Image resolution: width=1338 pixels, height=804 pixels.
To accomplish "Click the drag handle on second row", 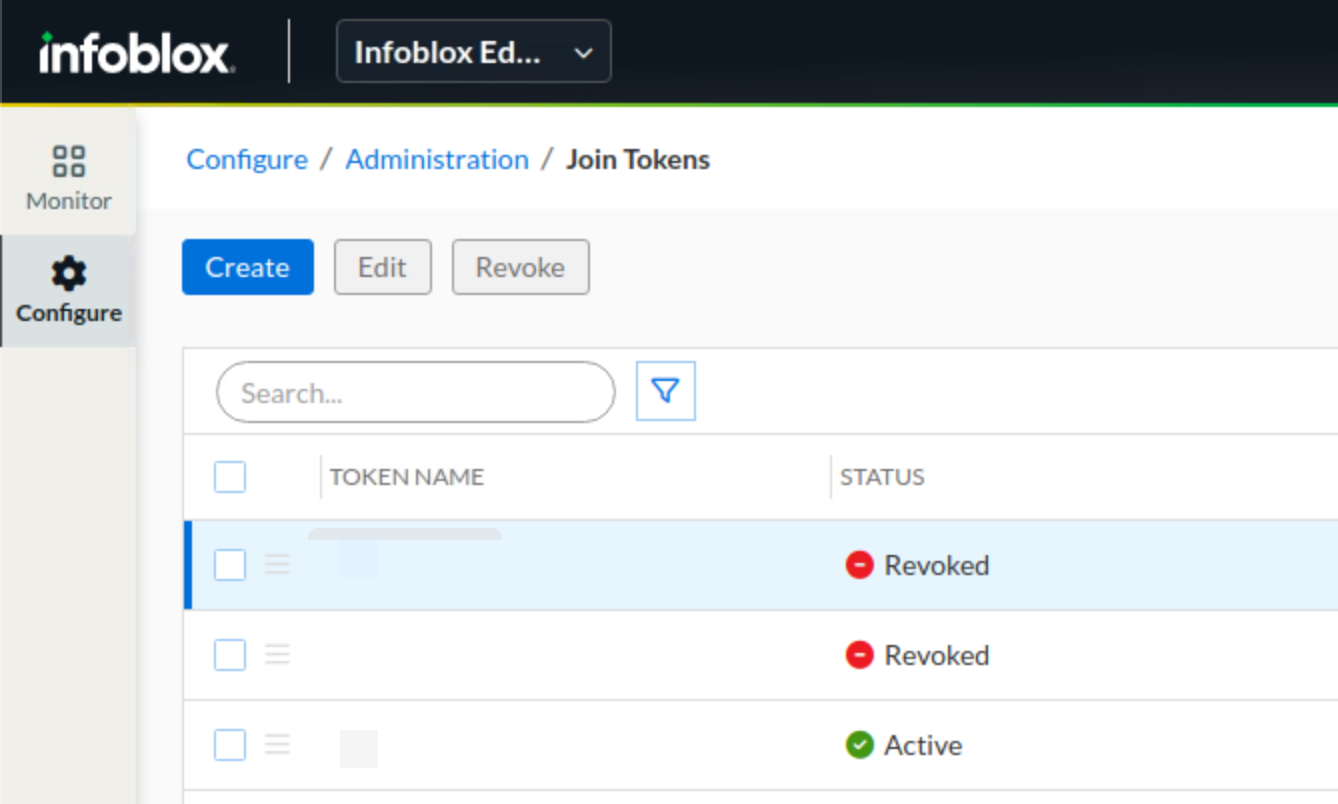I will [277, 655].
